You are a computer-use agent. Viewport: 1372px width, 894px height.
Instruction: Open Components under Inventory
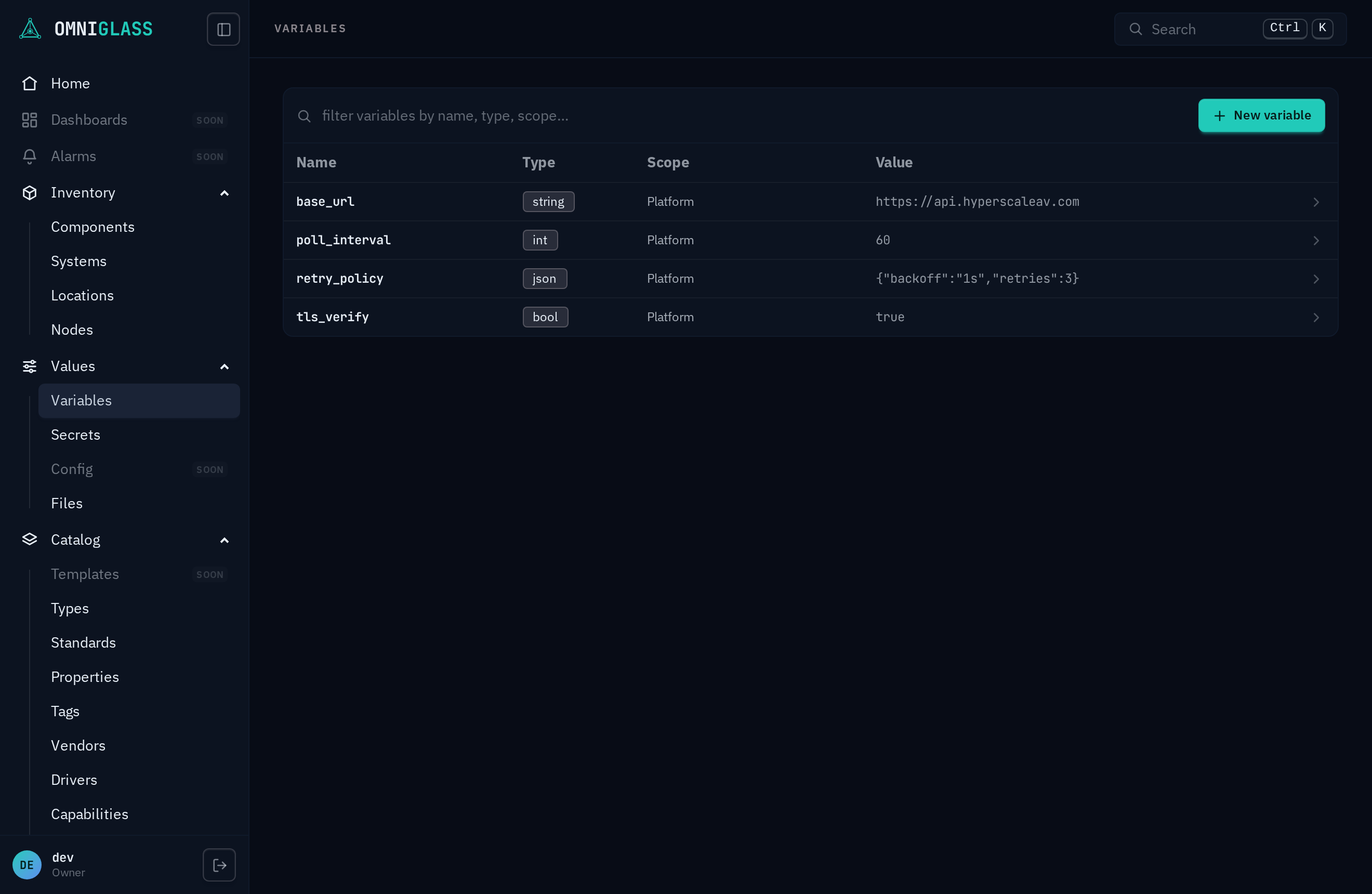[x=139, y=227]
